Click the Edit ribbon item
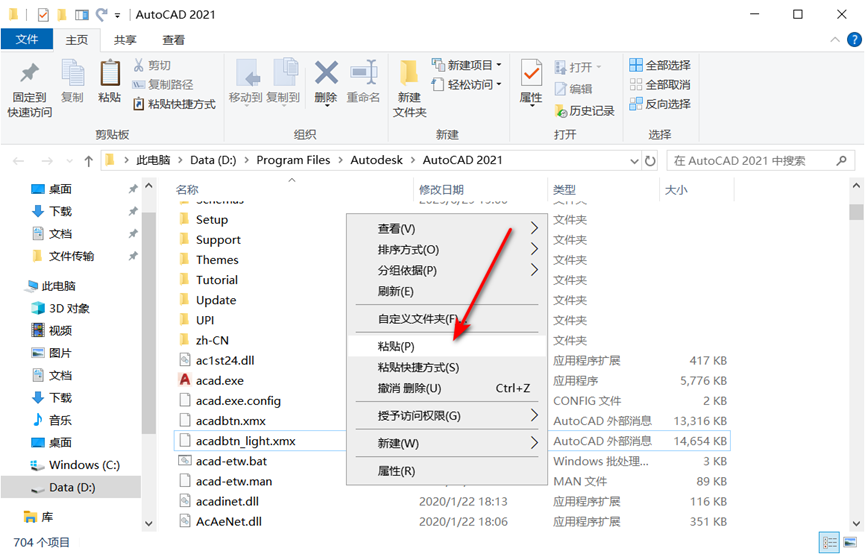Image resolution: width=865 pixels, height=554 pixels. pos(573,88)
